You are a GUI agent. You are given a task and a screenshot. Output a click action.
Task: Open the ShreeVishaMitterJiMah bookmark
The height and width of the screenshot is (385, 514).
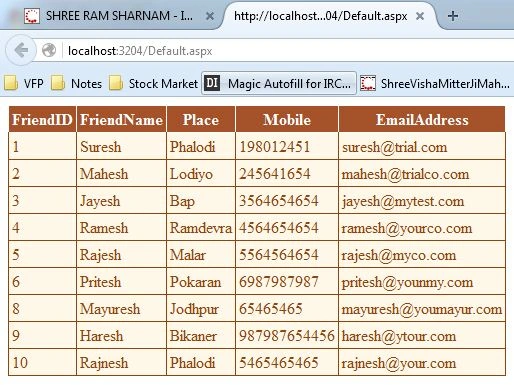[x=435, y=83]
